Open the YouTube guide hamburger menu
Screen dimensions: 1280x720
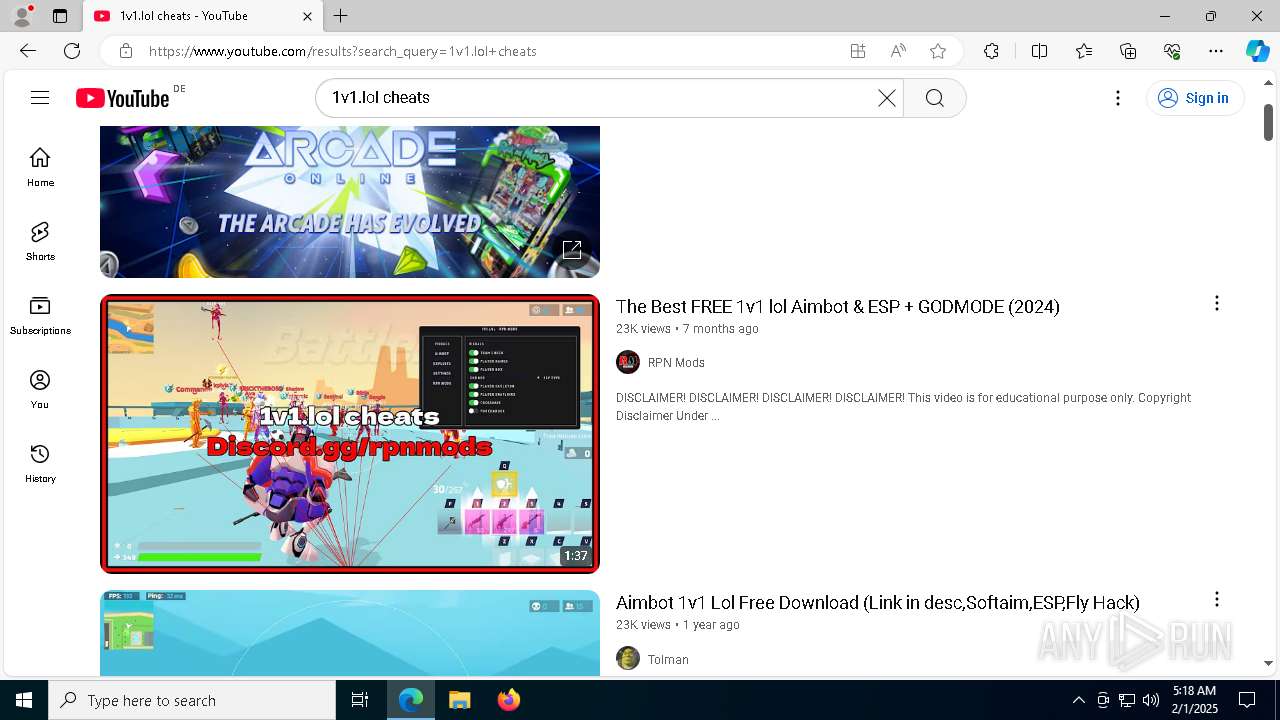click(x=40, y=97)
